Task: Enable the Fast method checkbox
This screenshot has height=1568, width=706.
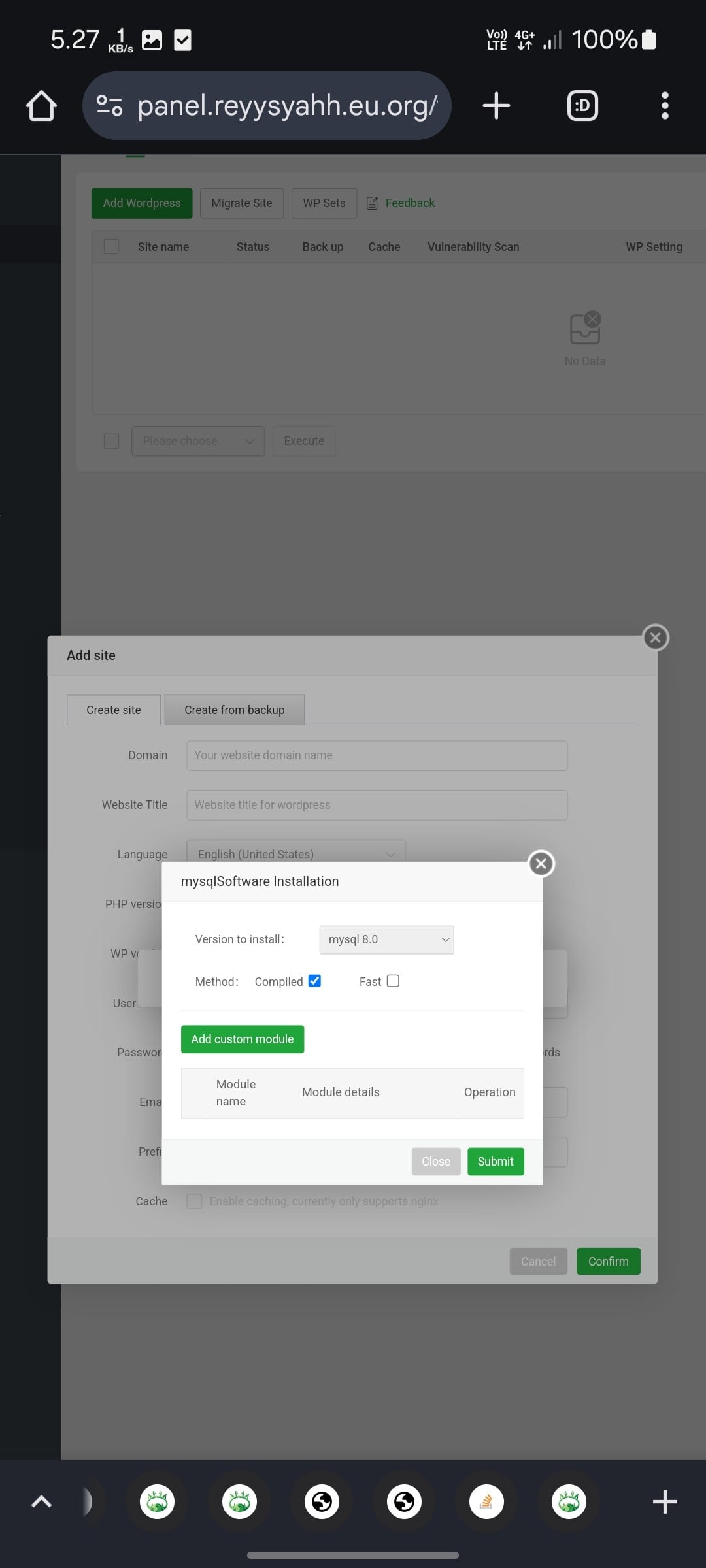Action: (393, 981)
